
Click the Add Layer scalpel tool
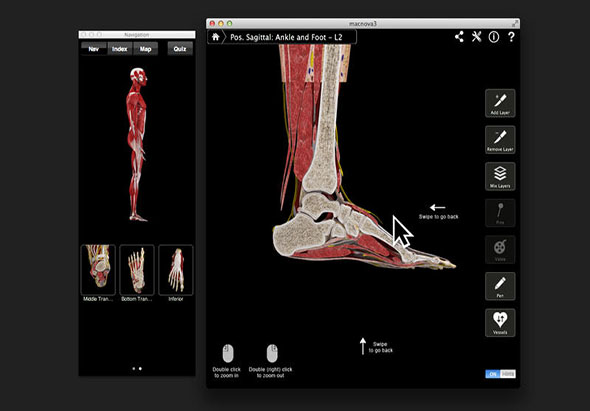coord(500,103)
